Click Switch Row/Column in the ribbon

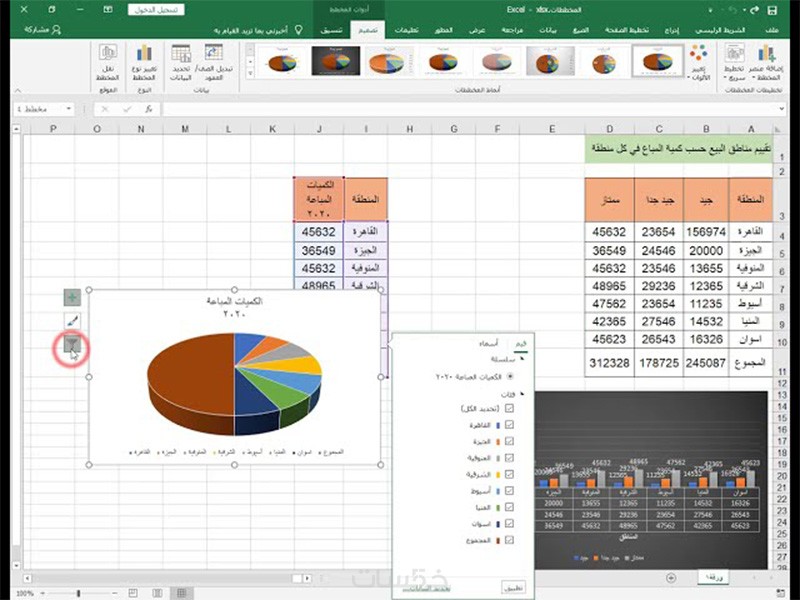coord(213,62)
